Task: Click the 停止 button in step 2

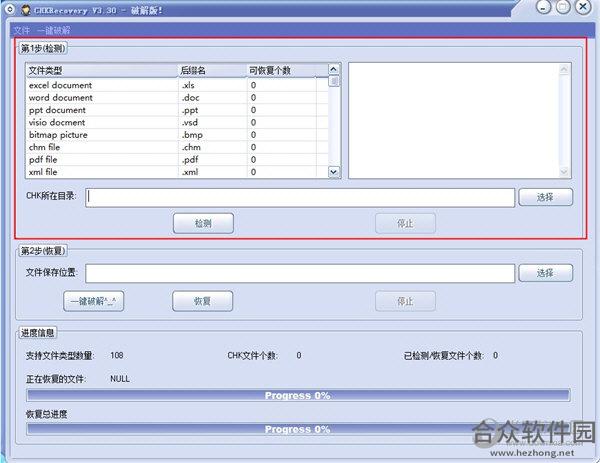Action: [x=405, y=301]
